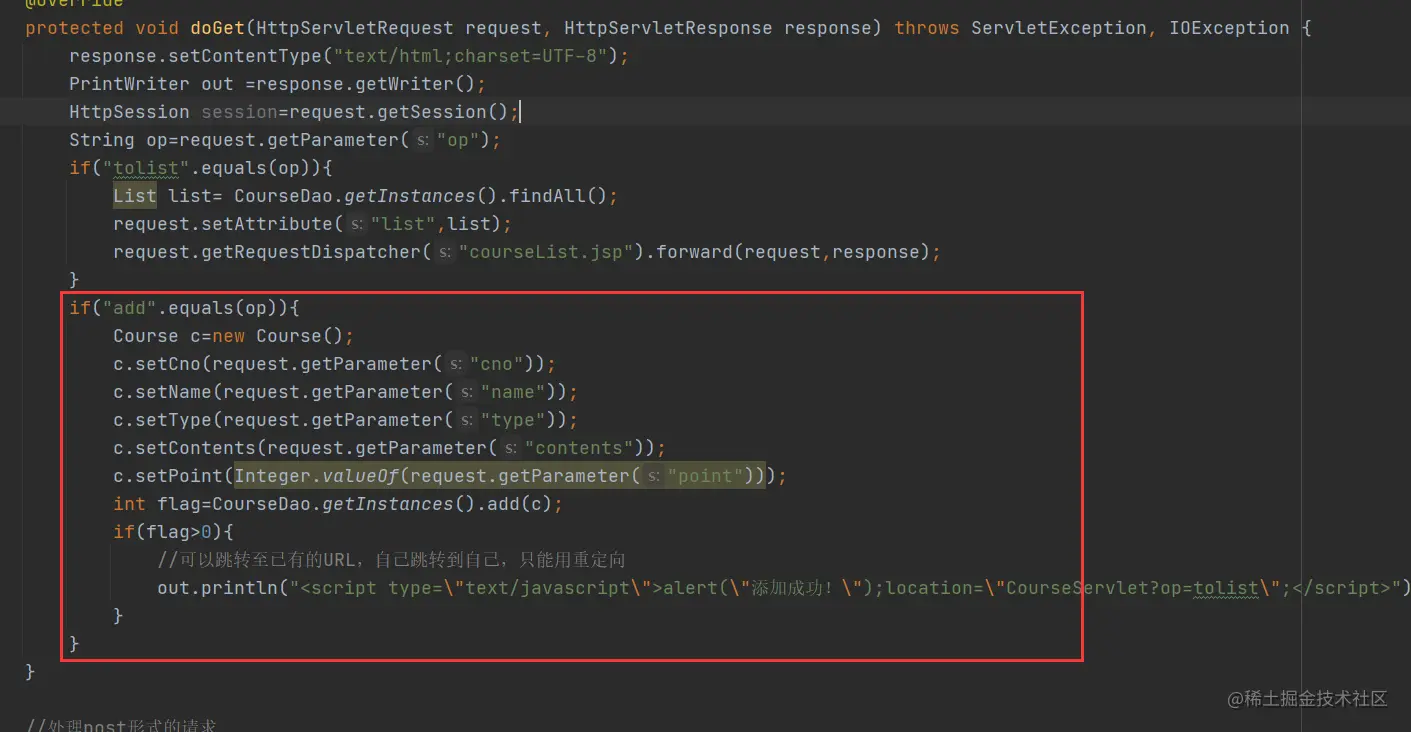Viewport: 1411px width, 732px height.
Task: Click the Integer class name
Action: [272, 476]
